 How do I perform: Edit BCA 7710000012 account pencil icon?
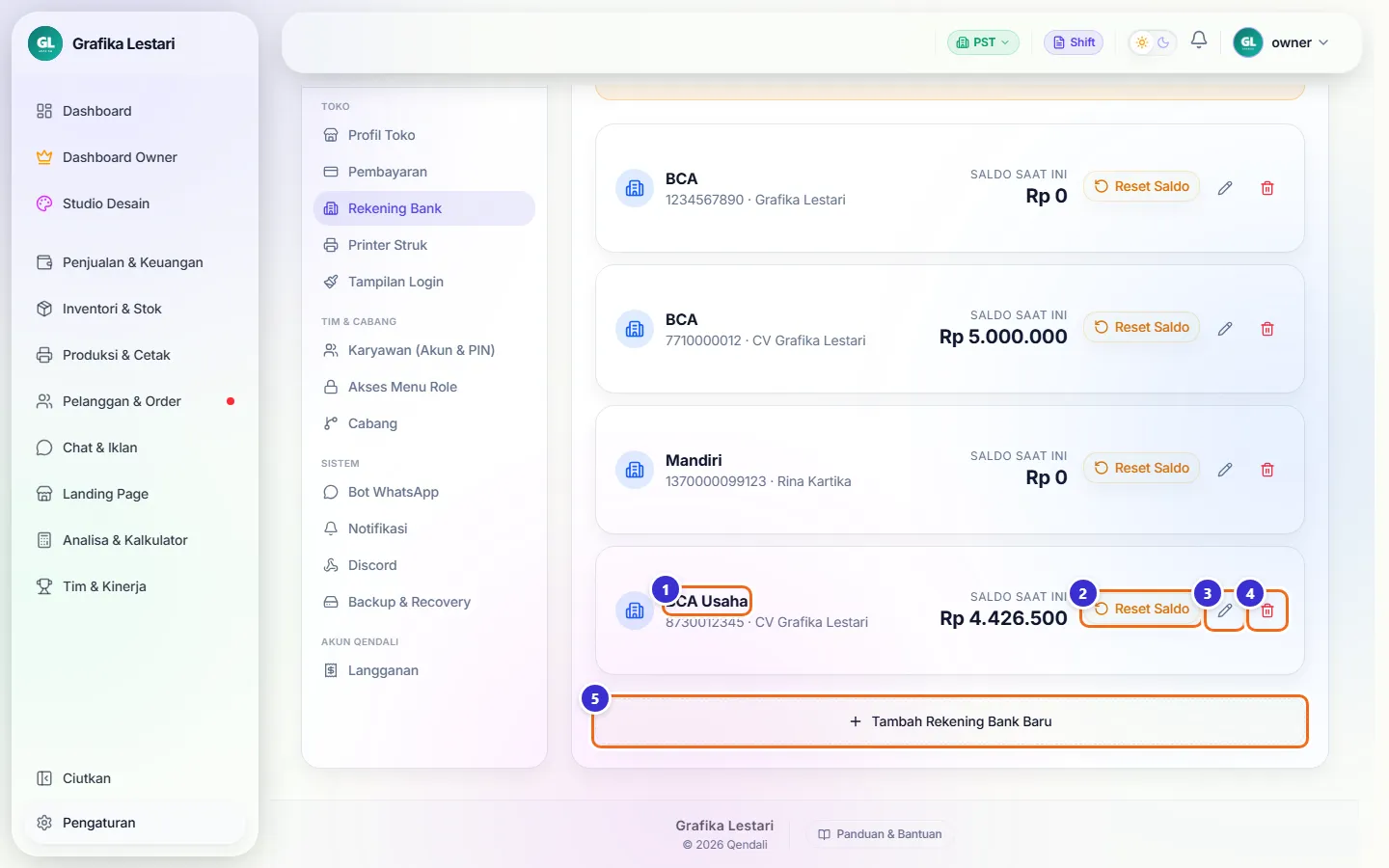1225,329
